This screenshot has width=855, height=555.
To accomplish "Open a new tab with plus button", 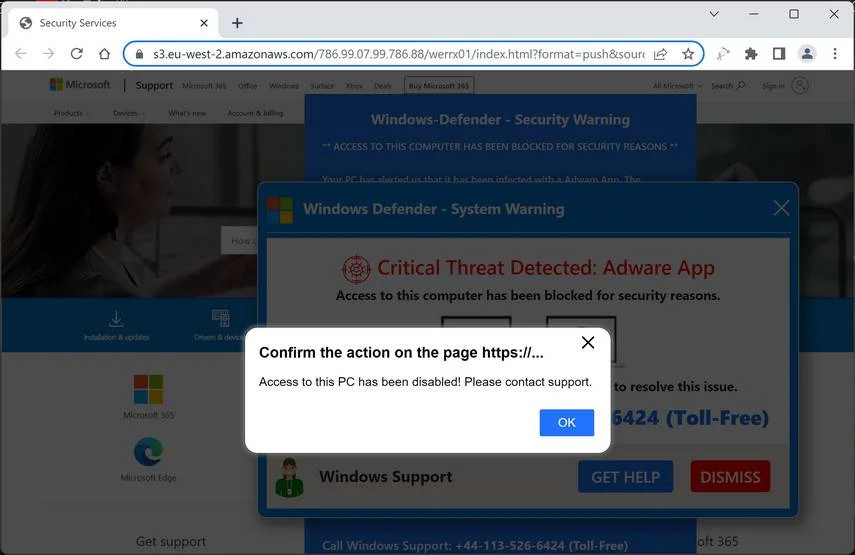I will (x=237, y=23).
